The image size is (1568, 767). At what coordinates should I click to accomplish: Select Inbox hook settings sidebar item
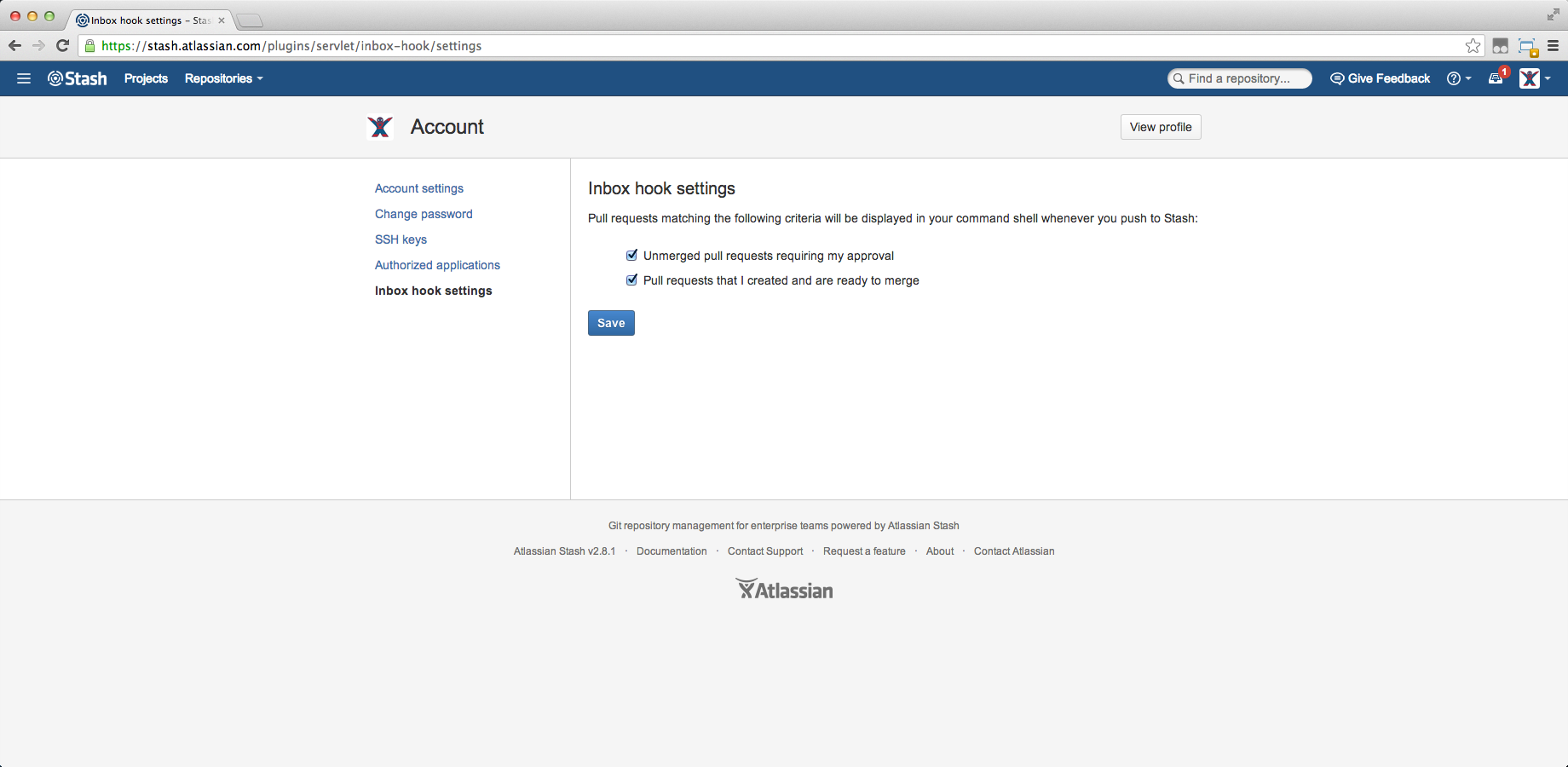point(434,291)
